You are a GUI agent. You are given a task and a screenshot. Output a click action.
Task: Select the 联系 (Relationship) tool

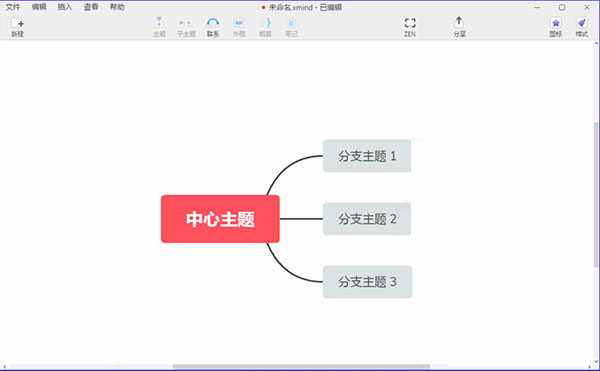(x=213, y=27)
